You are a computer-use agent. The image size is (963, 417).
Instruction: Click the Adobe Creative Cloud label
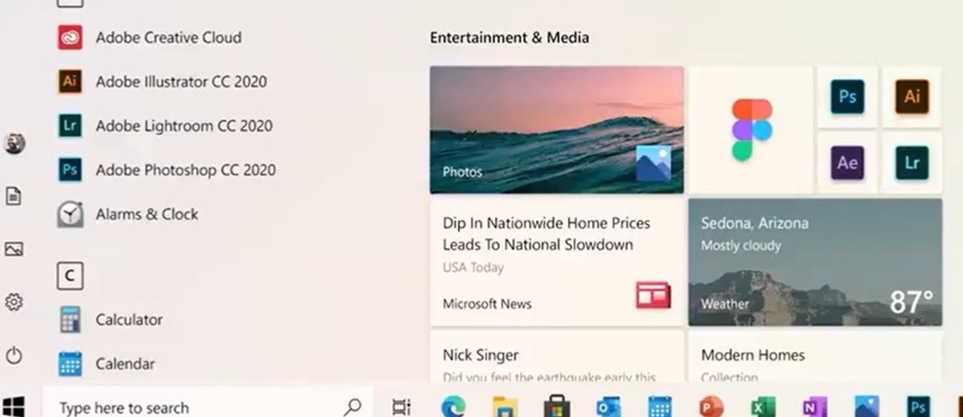click(168, 37)
